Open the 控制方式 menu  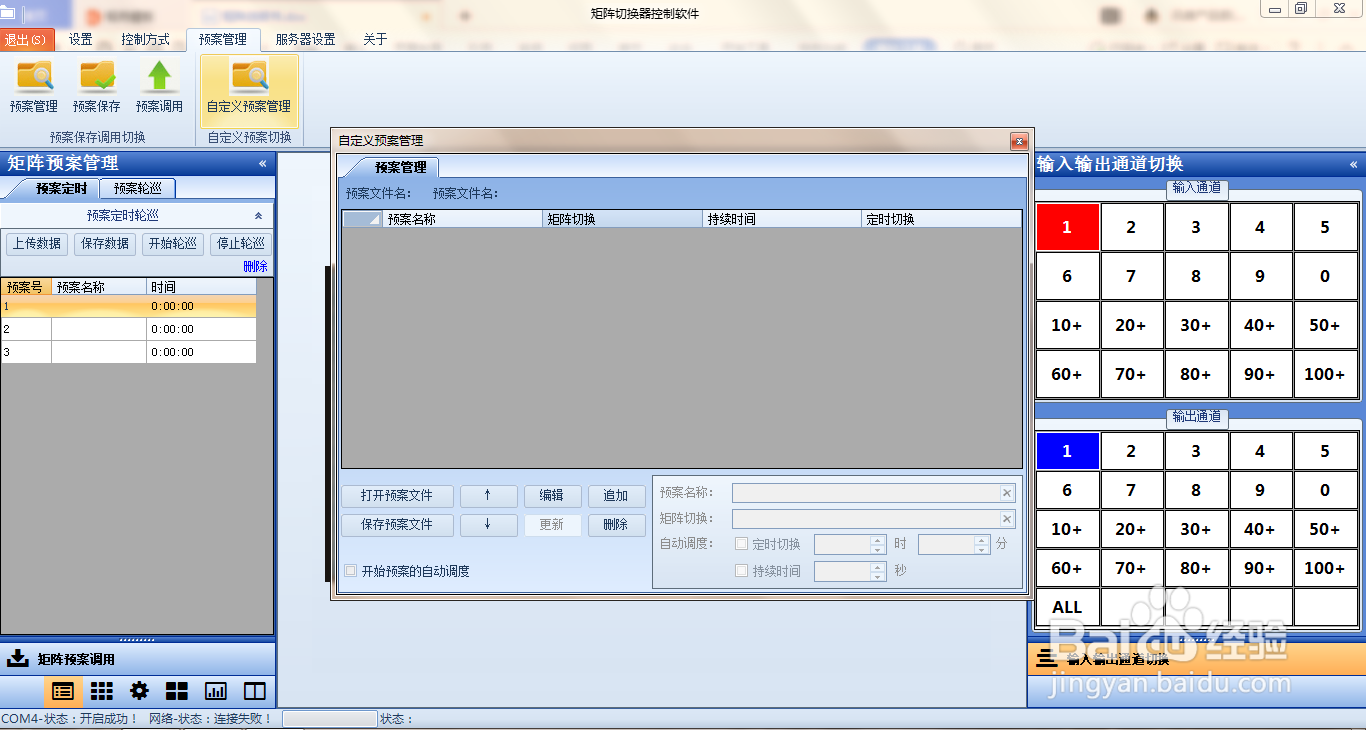146,40
